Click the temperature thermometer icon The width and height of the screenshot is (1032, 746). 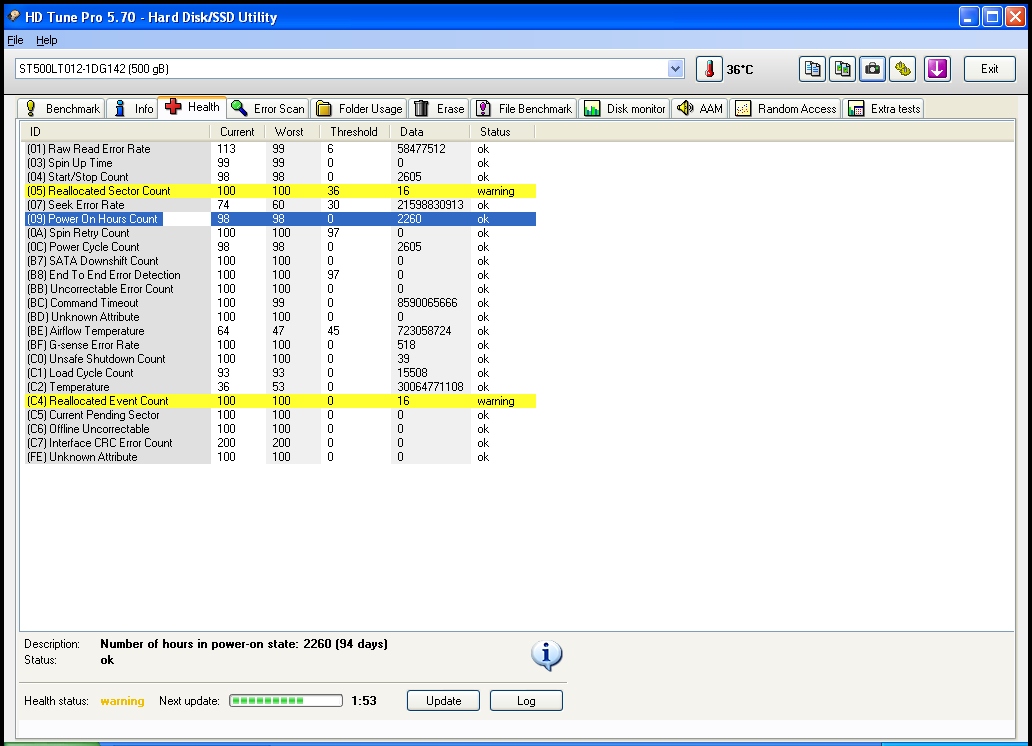[x=709, y=69]
